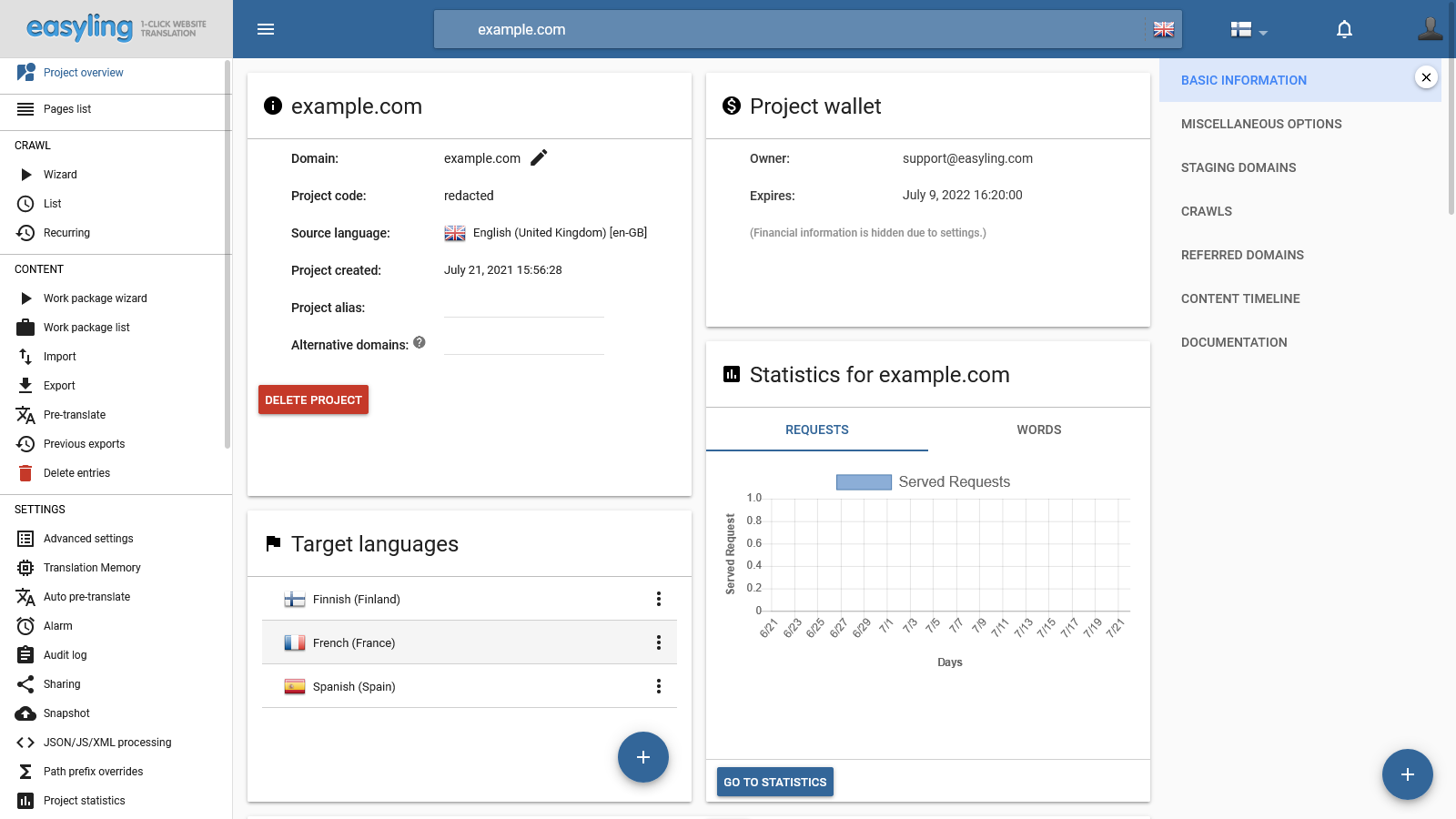Click the Go To Statistics button
Image resolution: width=1456 pixels, height=819 pixels.
pyautogui.click(x=775, y=782)
